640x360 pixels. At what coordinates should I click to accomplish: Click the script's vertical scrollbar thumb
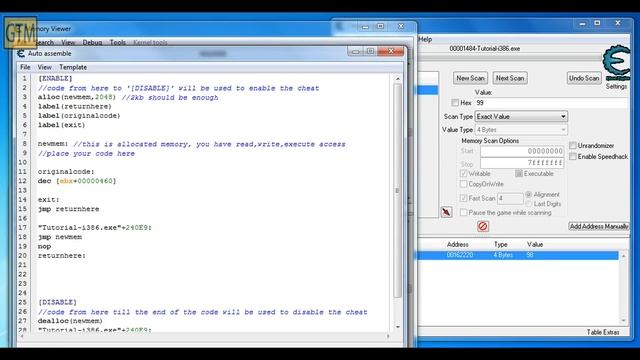pos(398,191)
